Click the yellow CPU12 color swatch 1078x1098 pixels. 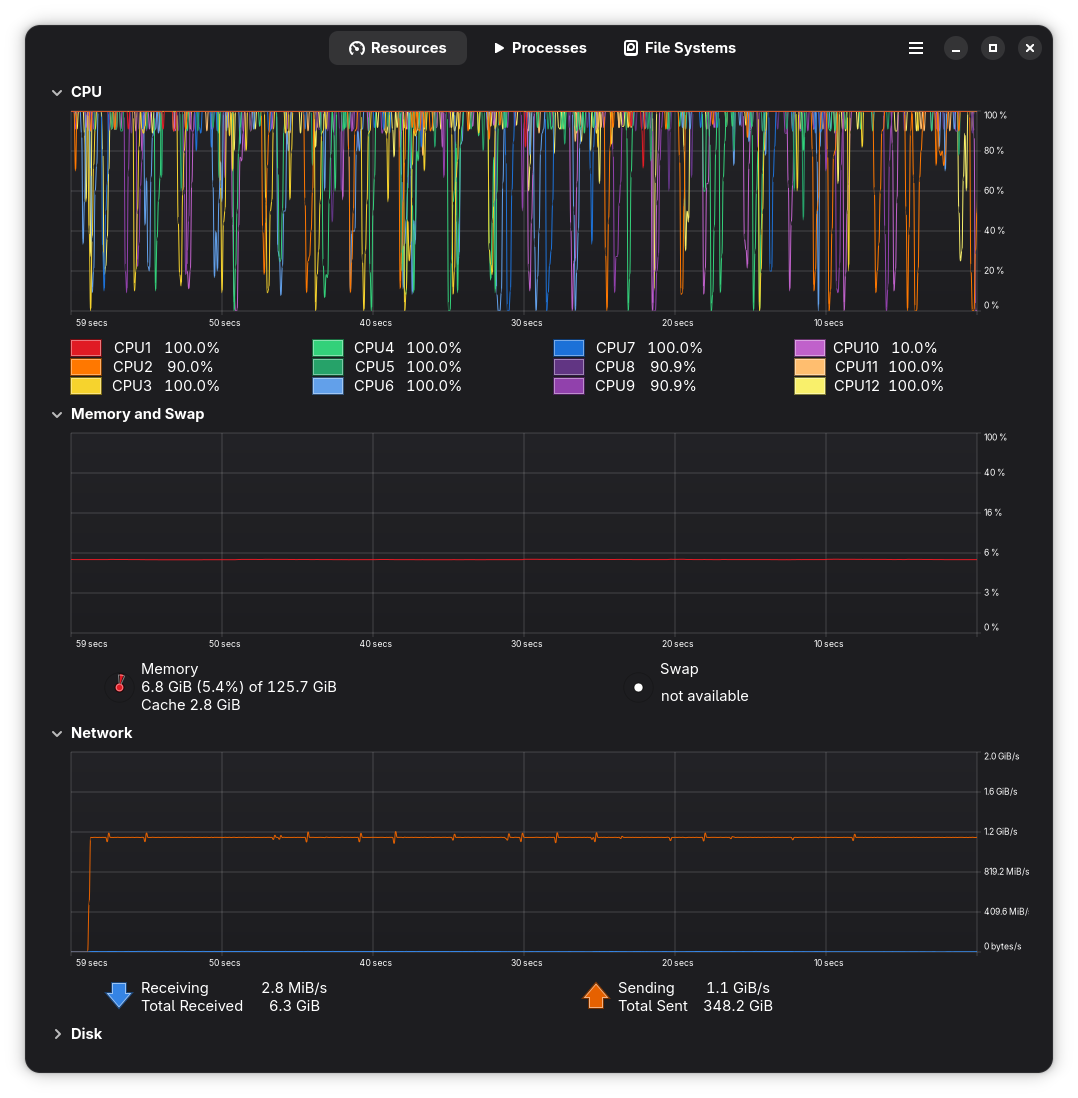tap(810, 386)
